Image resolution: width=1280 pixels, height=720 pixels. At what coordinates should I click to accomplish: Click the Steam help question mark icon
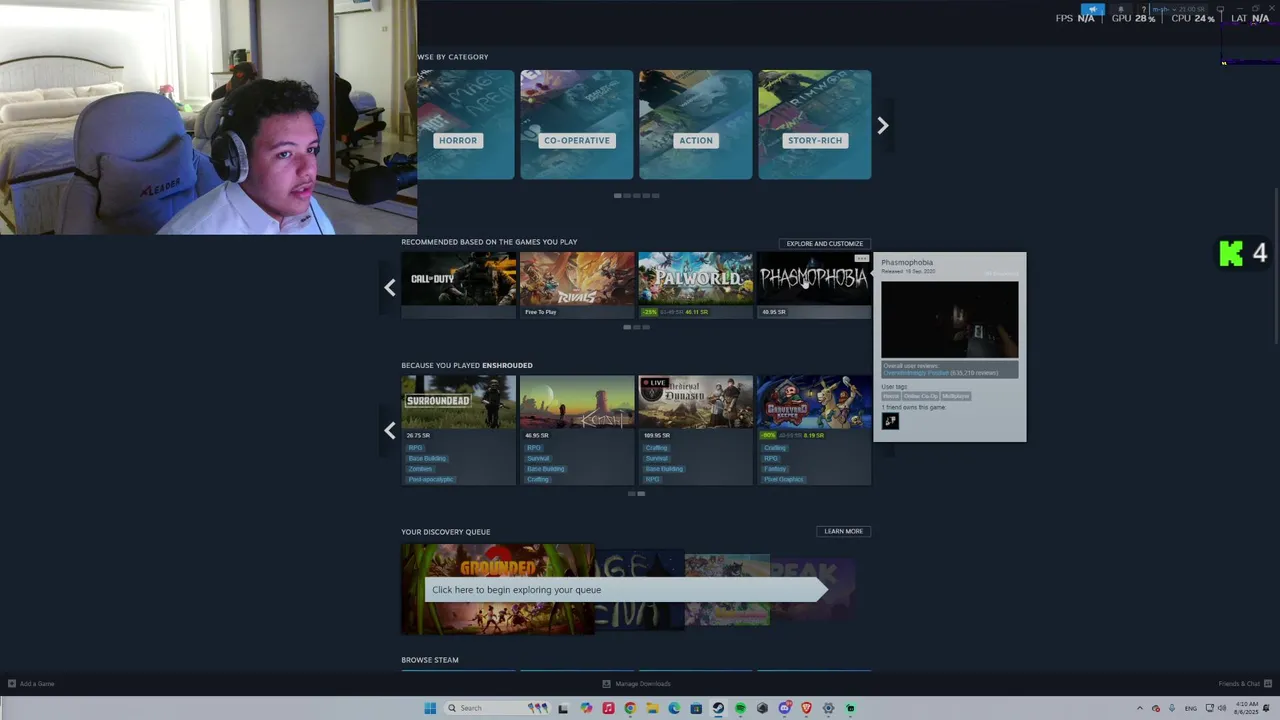point(1143,9)
